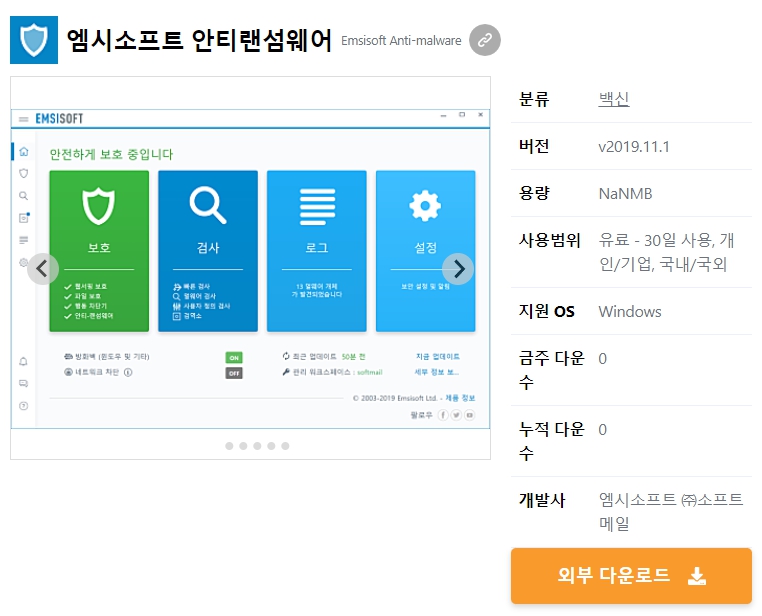
Task: Go to the third carousel dot
Action: (258, 446)
